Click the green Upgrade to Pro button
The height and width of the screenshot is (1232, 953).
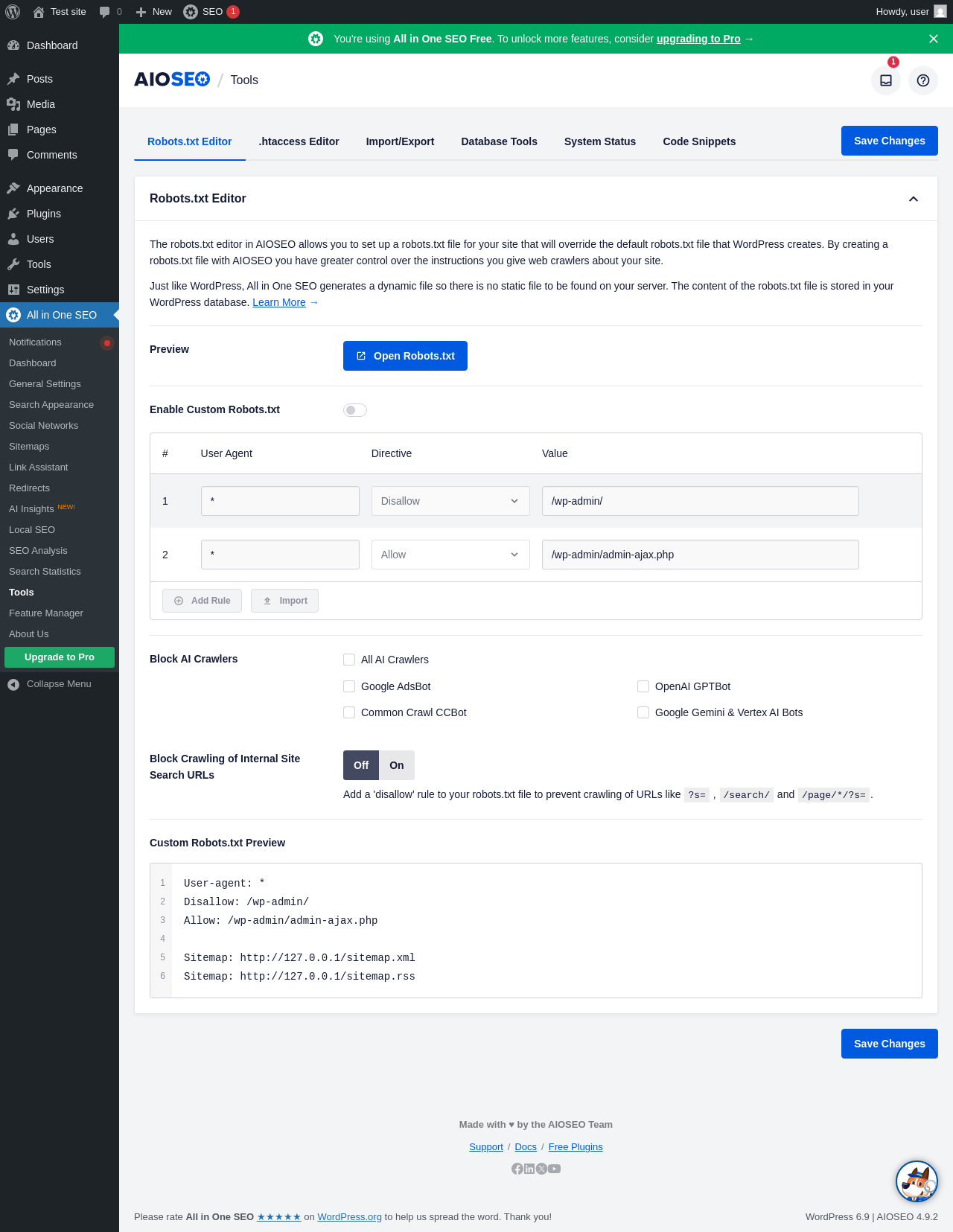[x=60, y=657]
